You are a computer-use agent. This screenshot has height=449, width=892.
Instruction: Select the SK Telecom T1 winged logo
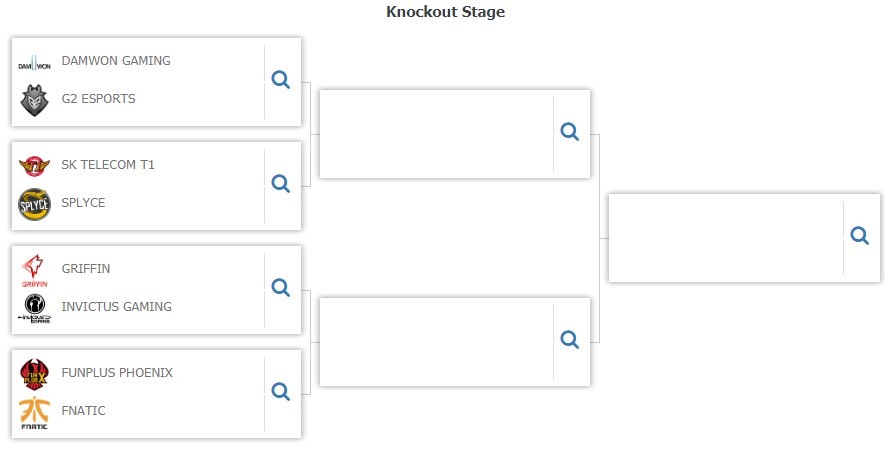35,166
